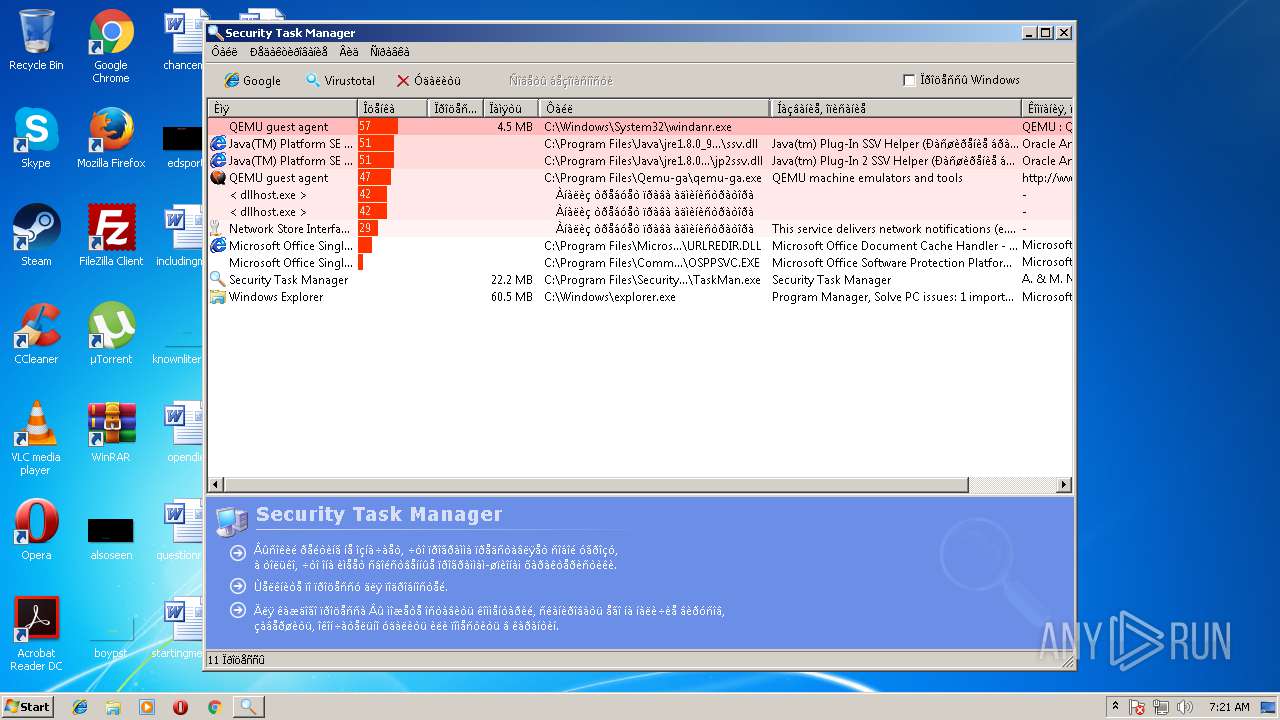
Task: Sort by the rating column header
Action: coord(393,108)
